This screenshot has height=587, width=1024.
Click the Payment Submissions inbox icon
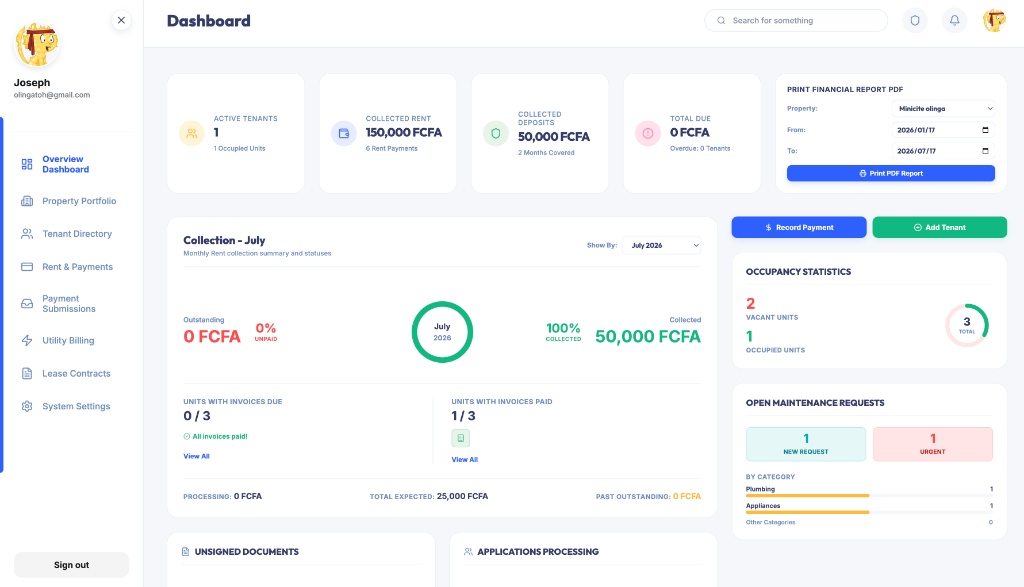click(27, 304)
